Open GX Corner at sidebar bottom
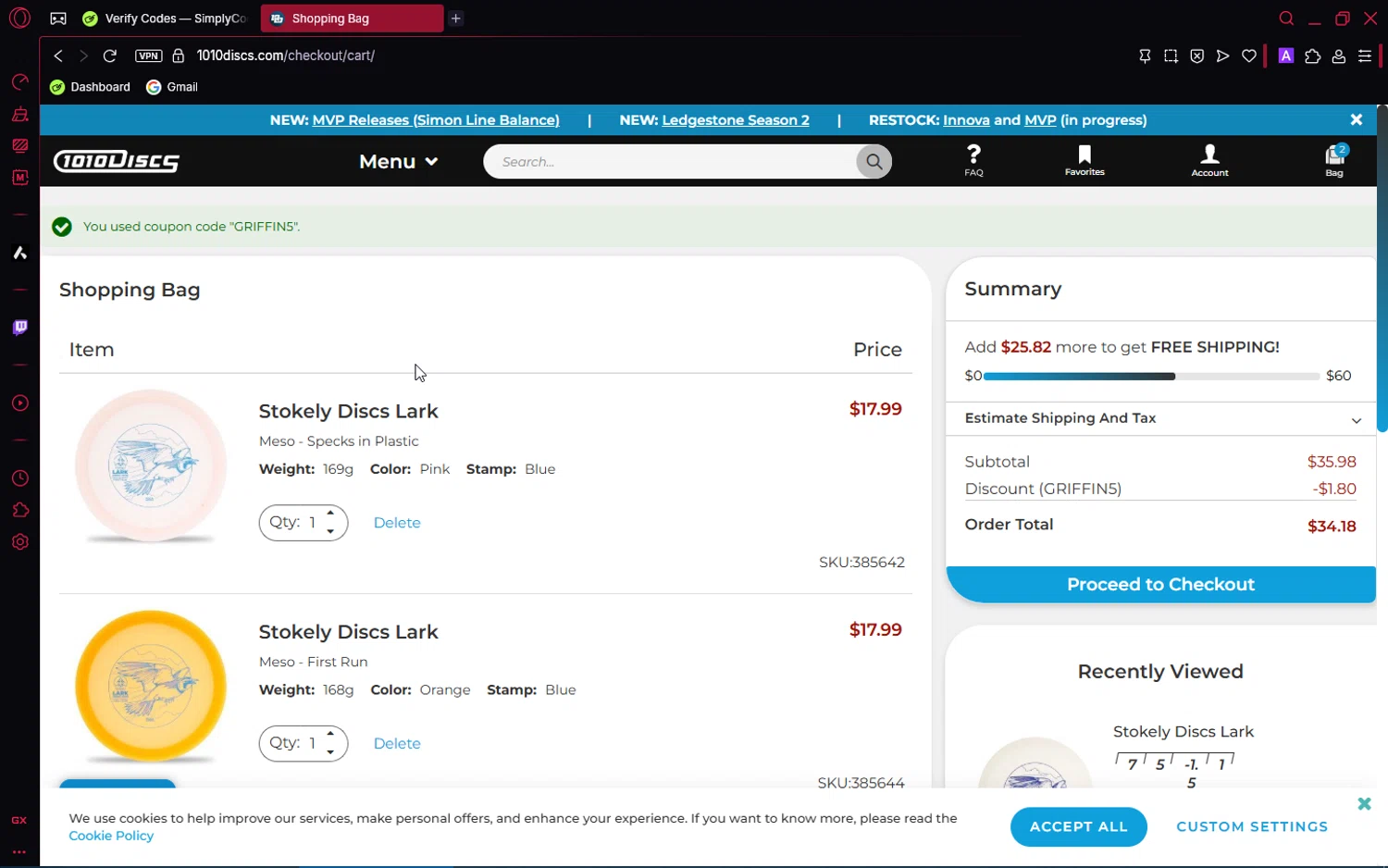The height and width of the screenshot is (868, 1388). (x=19, y=821)
